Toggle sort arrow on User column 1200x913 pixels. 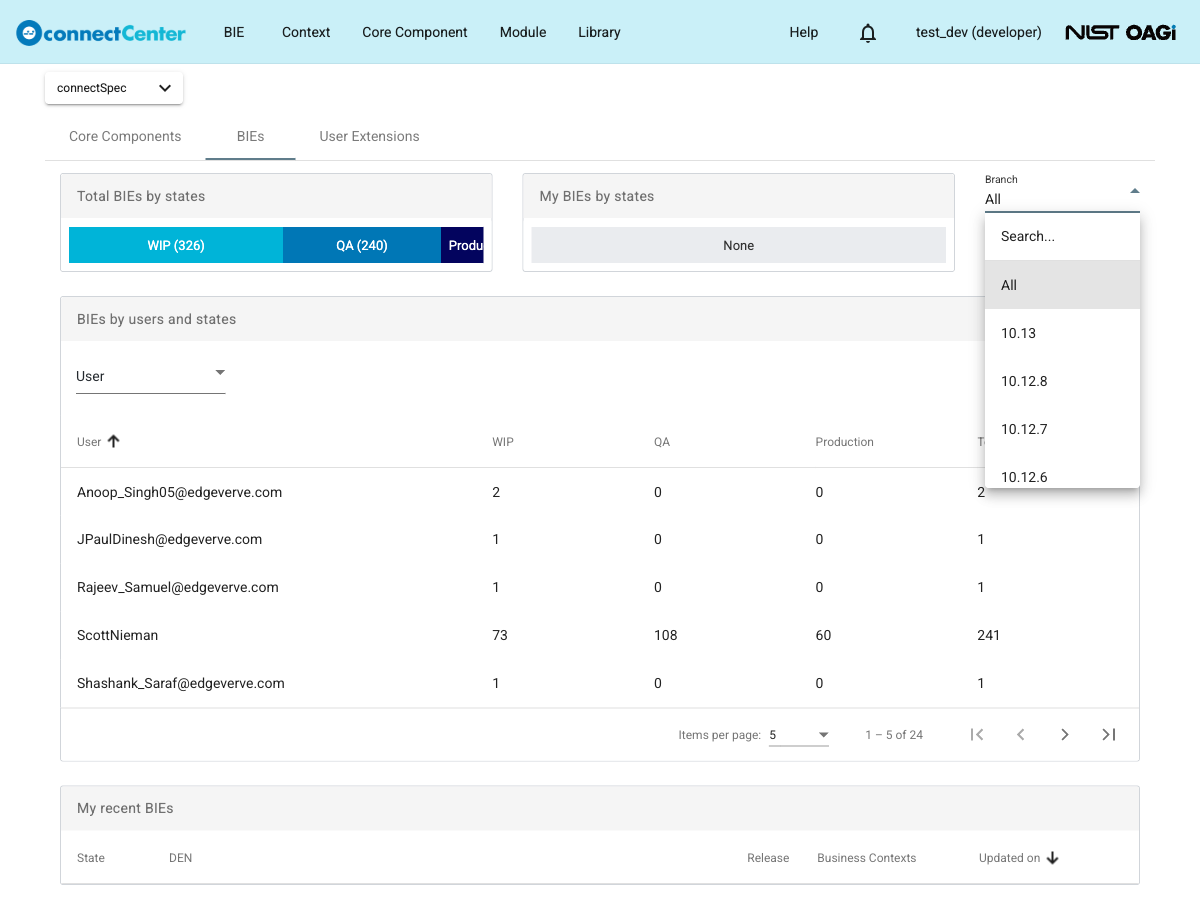pyautogui.click(x=113, y=441)
